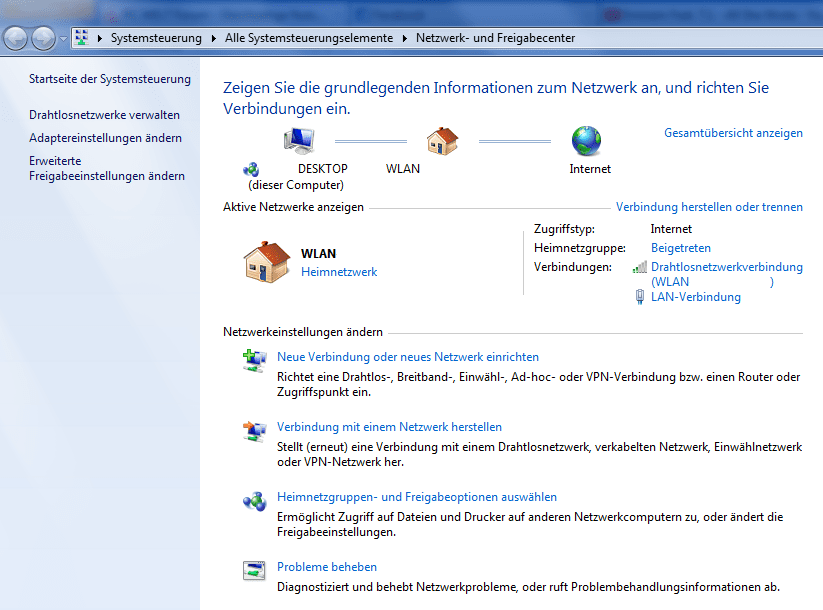This screenshot has width=823, height=610.
Task: Click the large WLAN house network icon
Action: point(267,262)
